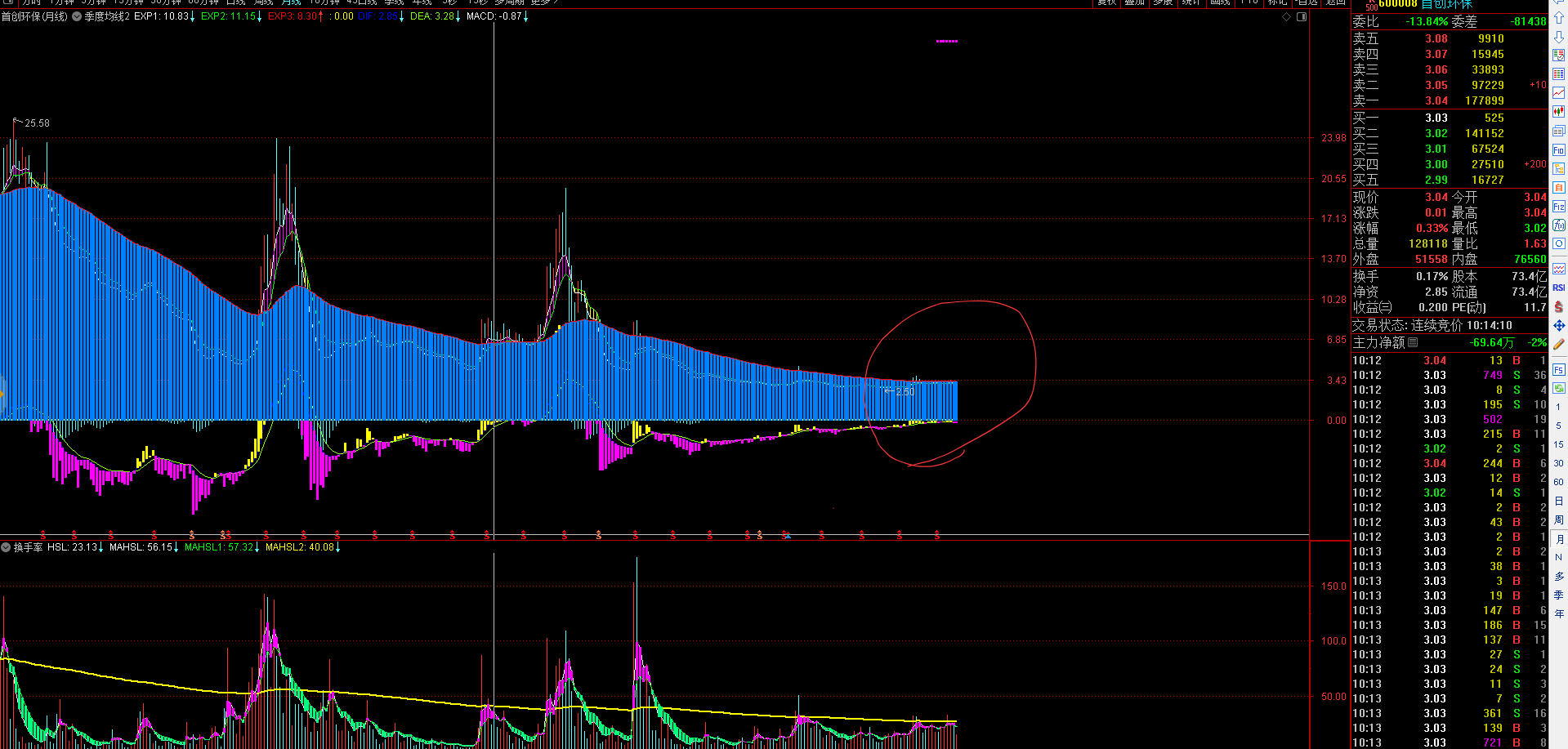Click the down arrow icon in right sidebar
This screenshot has width=1568, height=749.
coord(1559,37)
